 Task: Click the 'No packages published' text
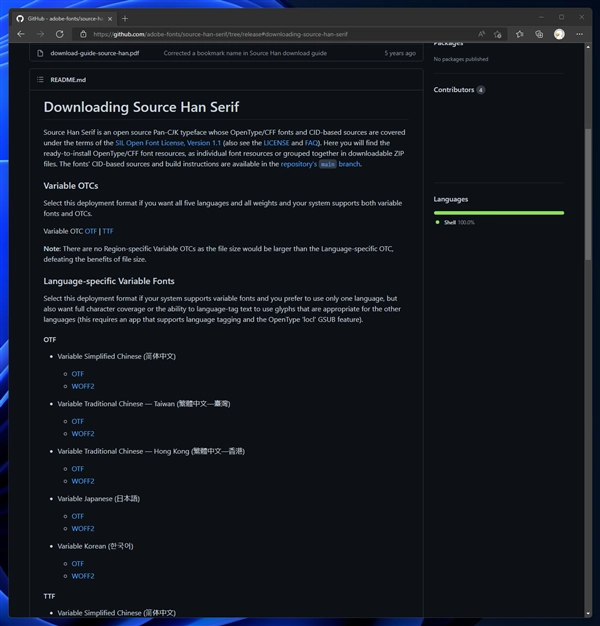[461, 59]
